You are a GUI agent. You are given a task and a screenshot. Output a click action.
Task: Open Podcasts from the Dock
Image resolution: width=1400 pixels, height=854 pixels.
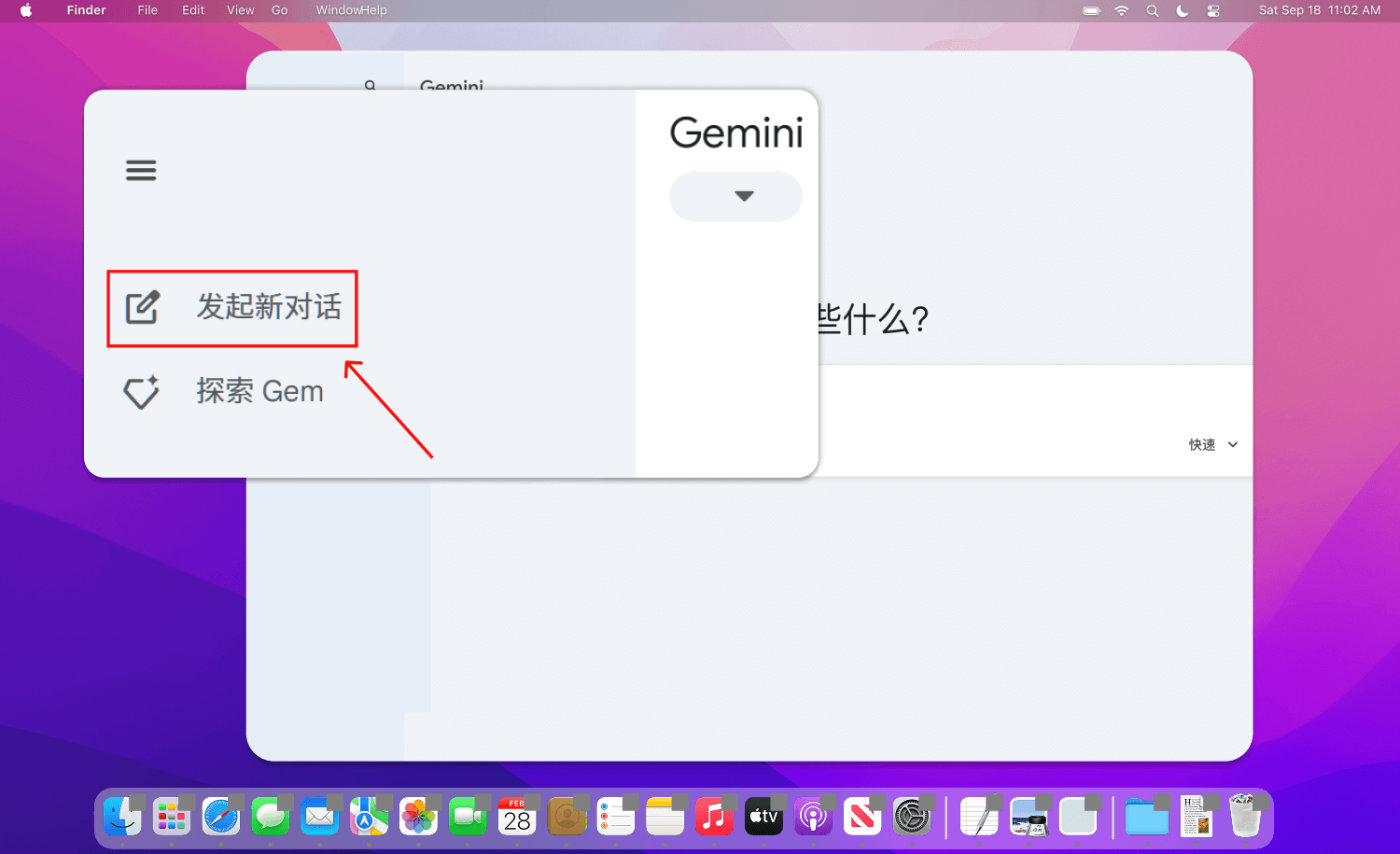(x=813, y=818)
